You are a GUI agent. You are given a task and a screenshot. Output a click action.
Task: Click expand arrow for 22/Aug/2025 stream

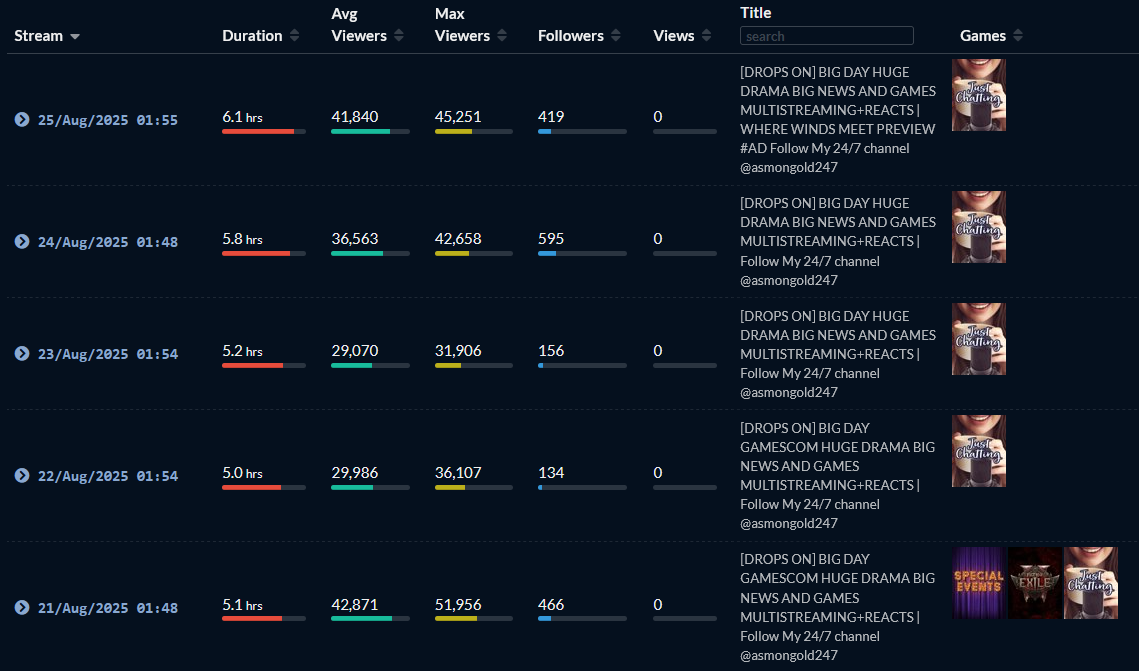[22, 476]
